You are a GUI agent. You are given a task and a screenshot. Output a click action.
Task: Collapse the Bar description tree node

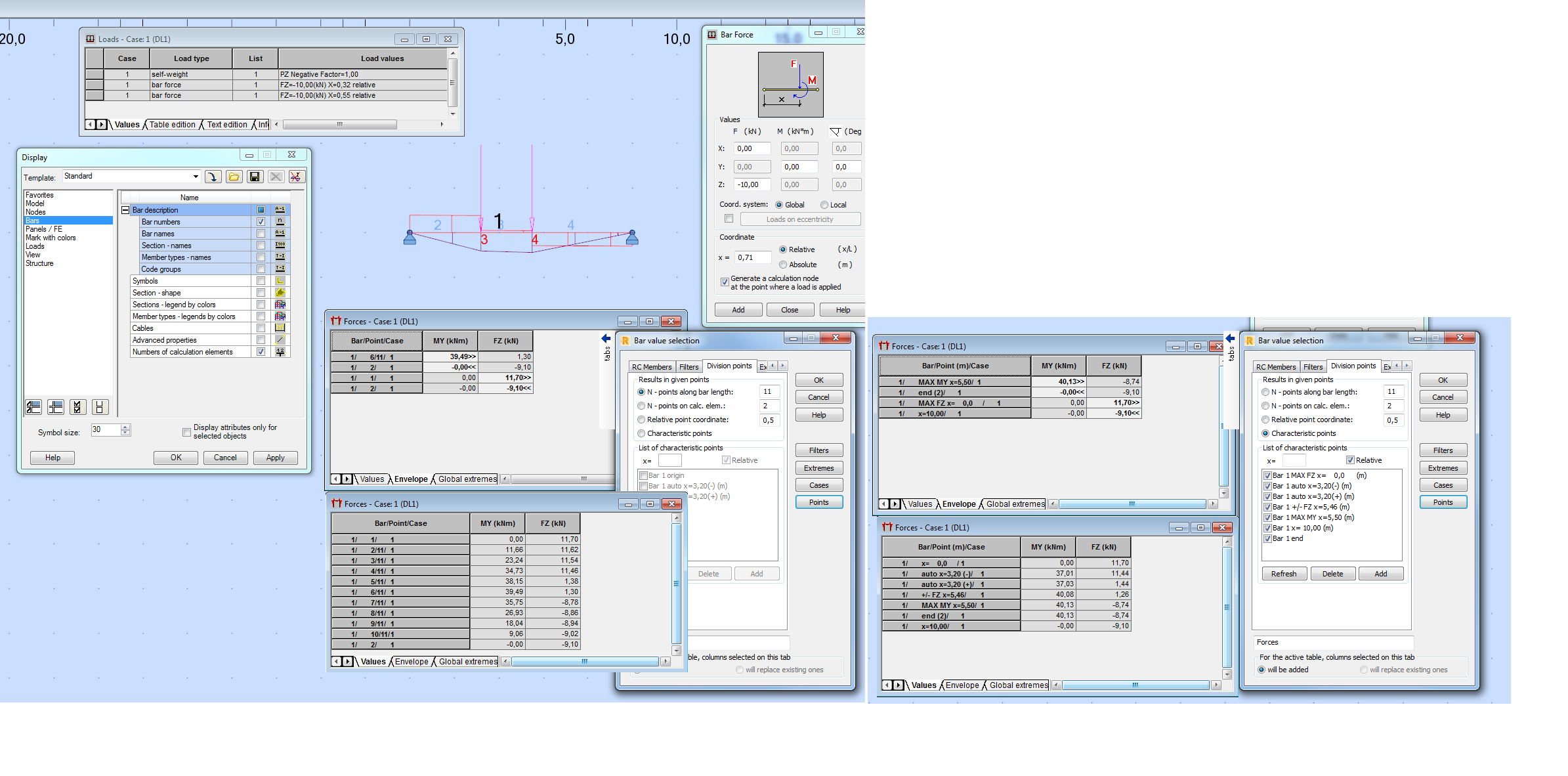pos(124,209)
